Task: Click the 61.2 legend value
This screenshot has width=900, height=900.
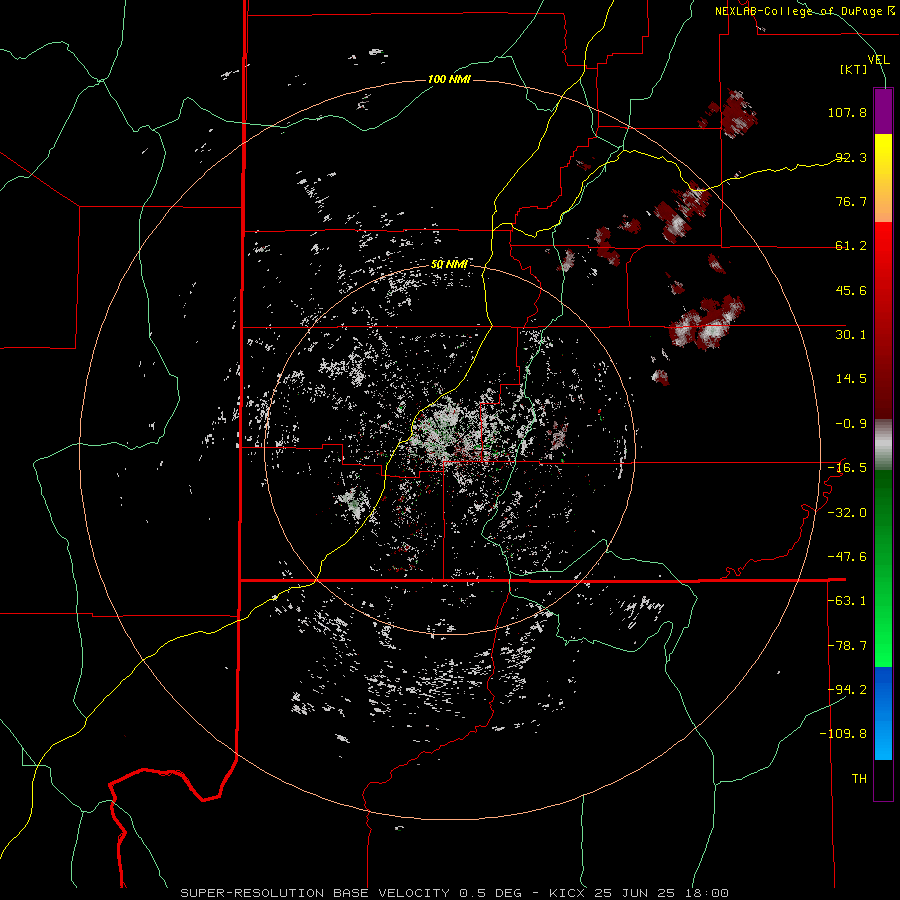Action: tap(851, 246)
